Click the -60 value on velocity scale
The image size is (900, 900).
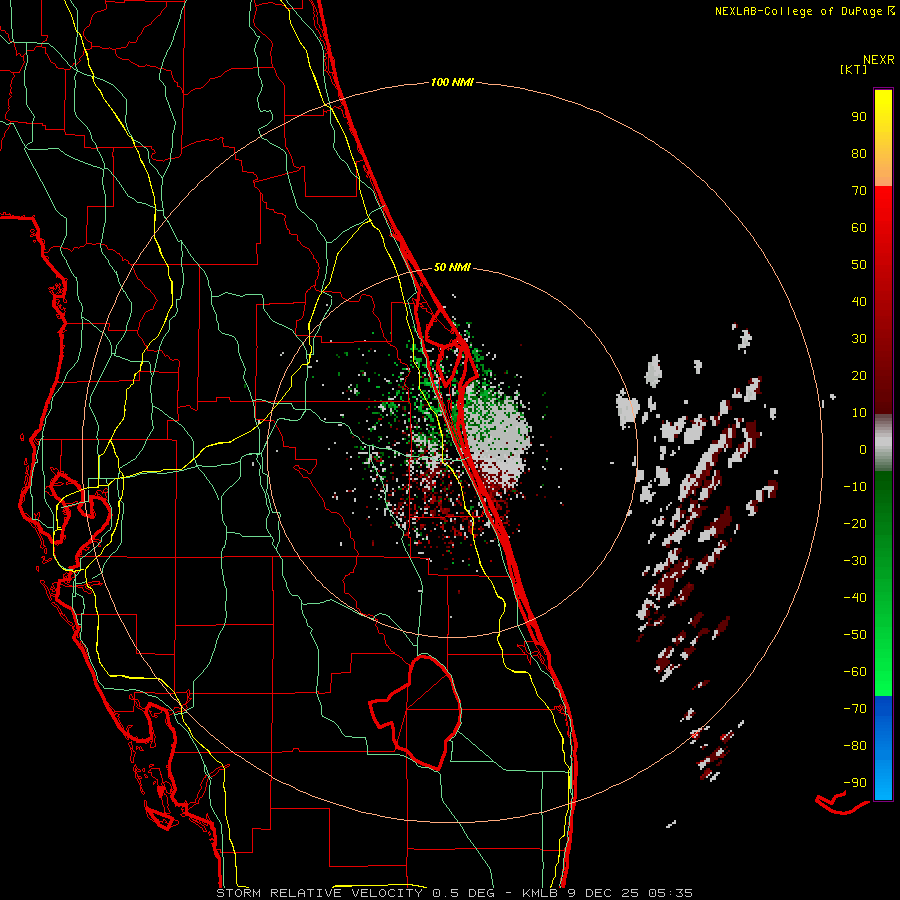pyautogui.click(x=855, y=672)
